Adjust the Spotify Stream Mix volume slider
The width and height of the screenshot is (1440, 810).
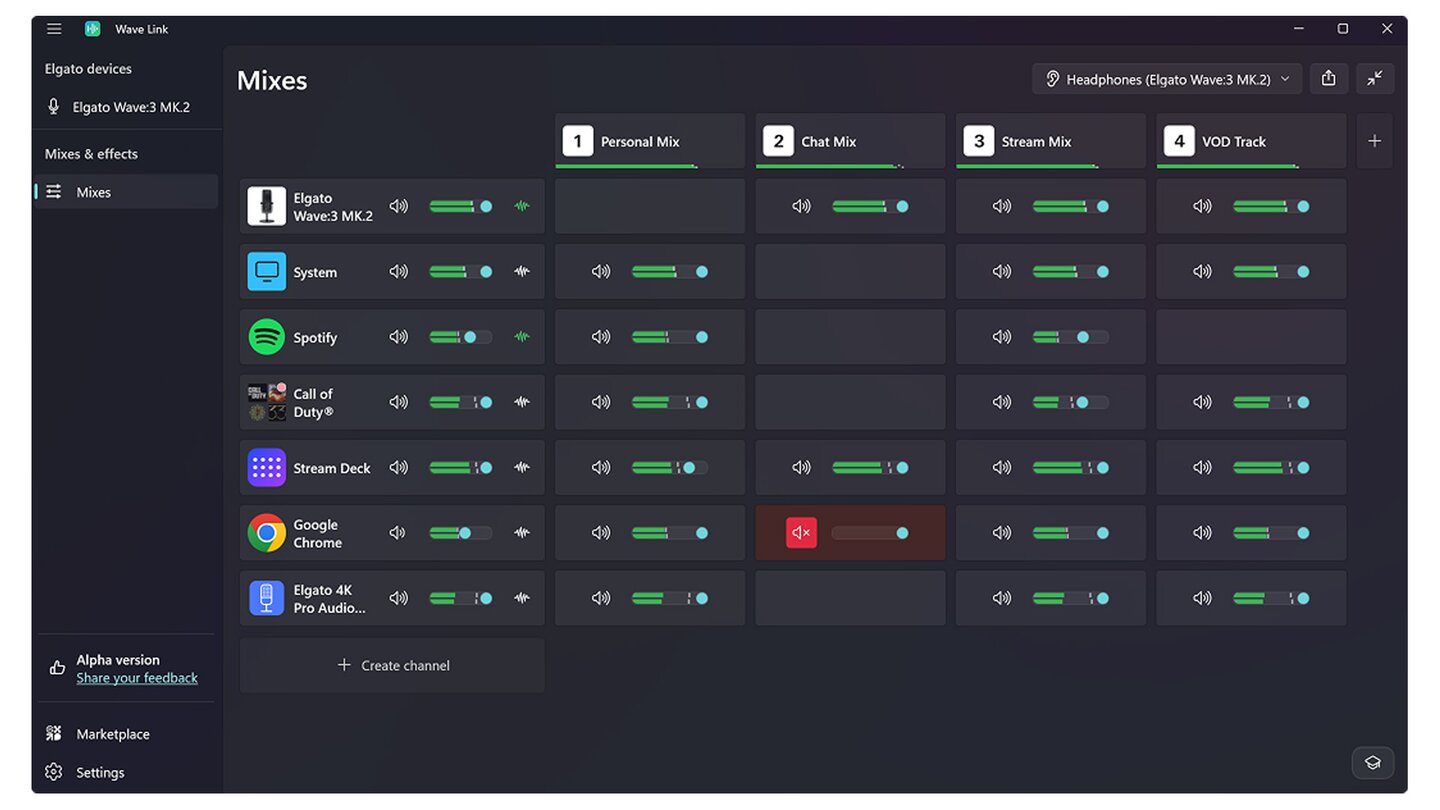pos(1082,337)
